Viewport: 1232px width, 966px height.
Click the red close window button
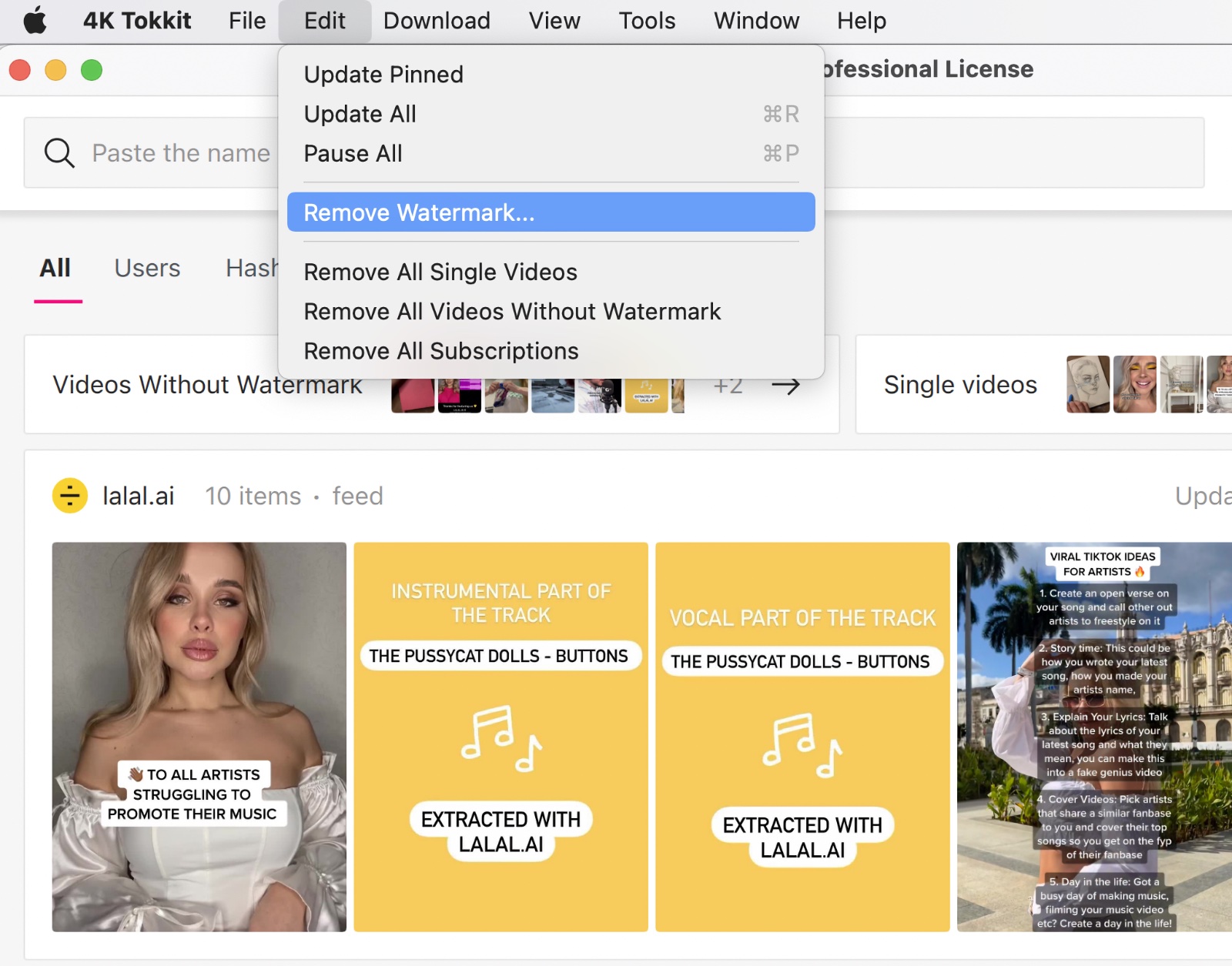click(20, 70)
